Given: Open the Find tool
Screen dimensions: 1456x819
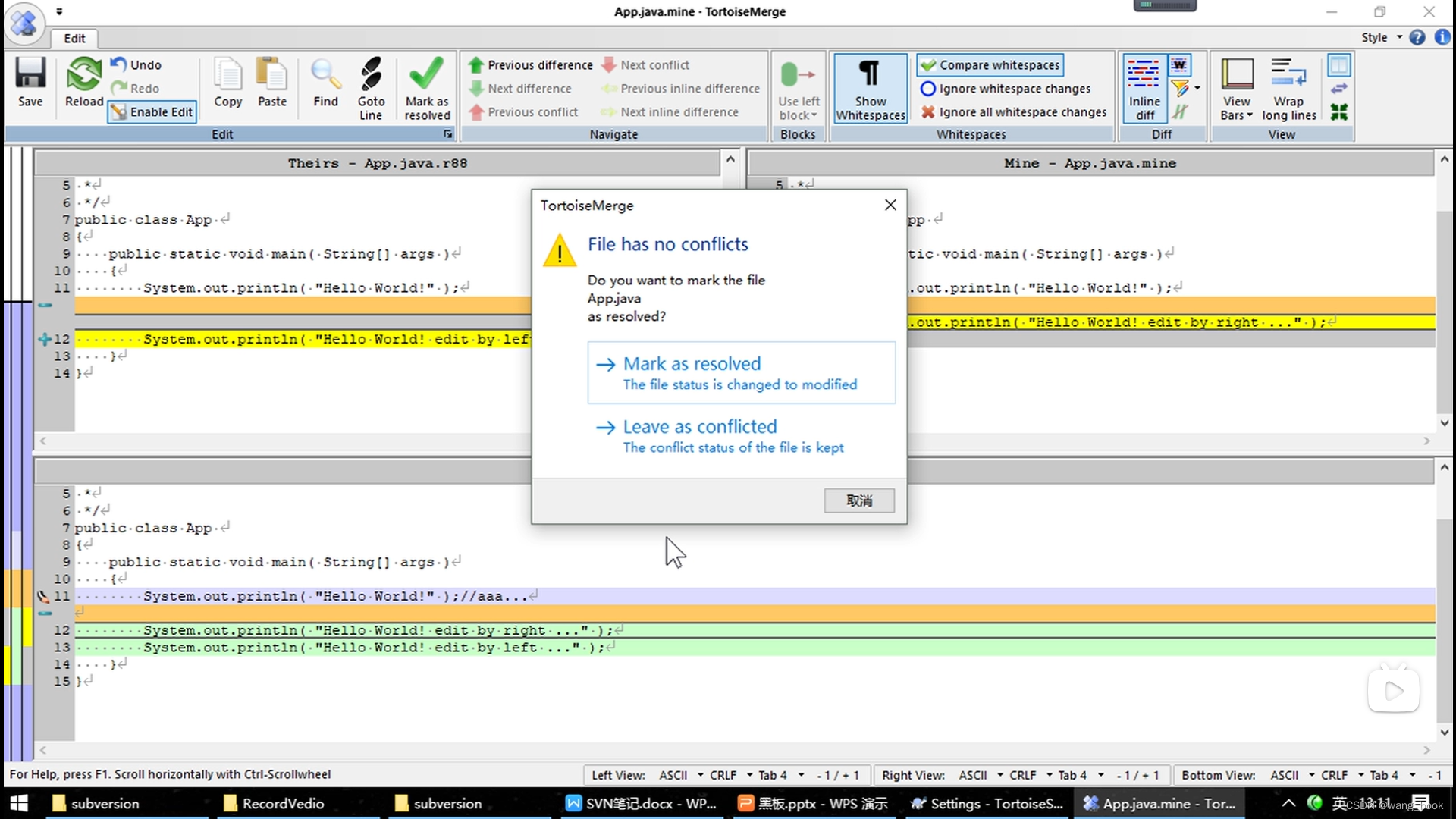Looking at the screenshot, I should (325, 83).
